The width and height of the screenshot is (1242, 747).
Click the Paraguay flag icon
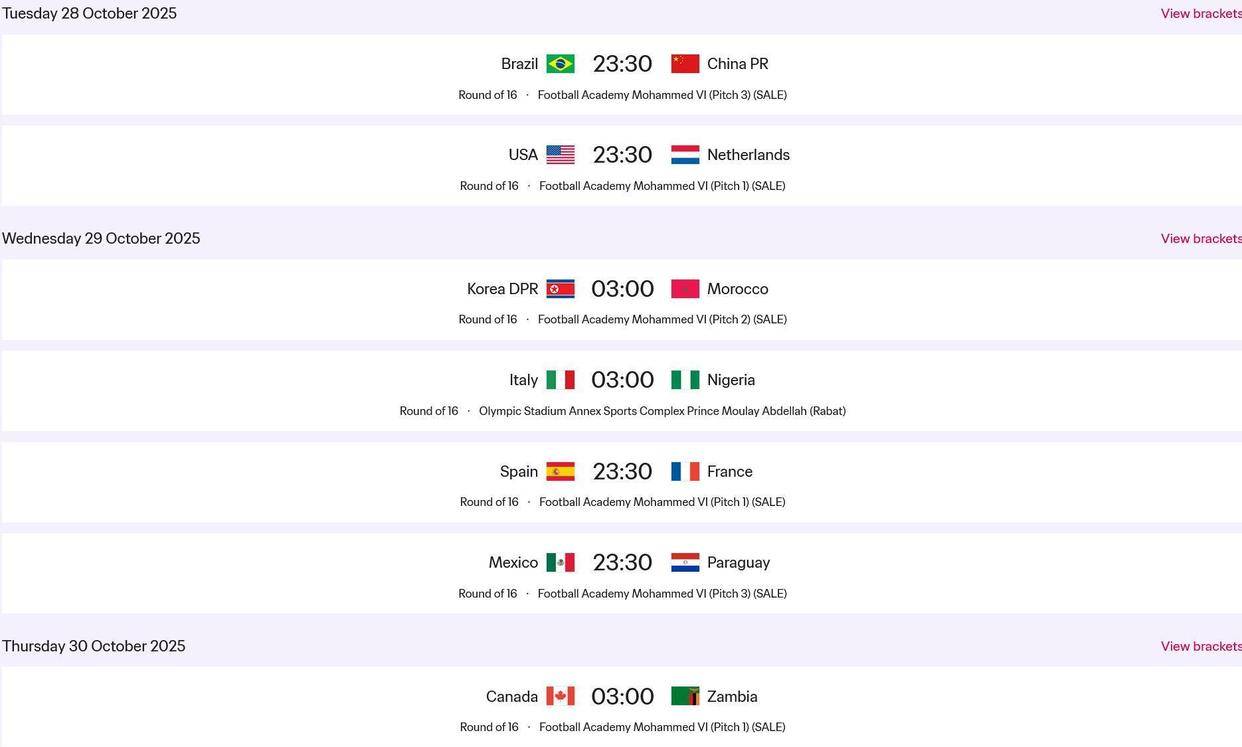pyautogui.click(x=685, y=563)
